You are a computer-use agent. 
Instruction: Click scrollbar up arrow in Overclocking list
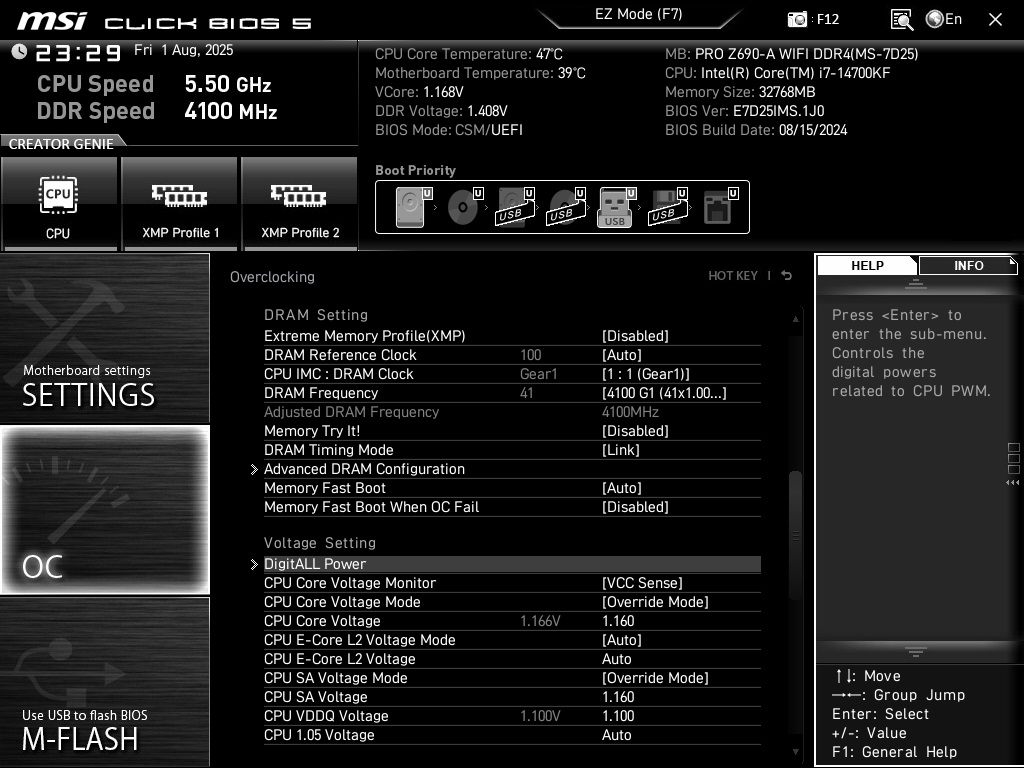(x=795, y=319)
